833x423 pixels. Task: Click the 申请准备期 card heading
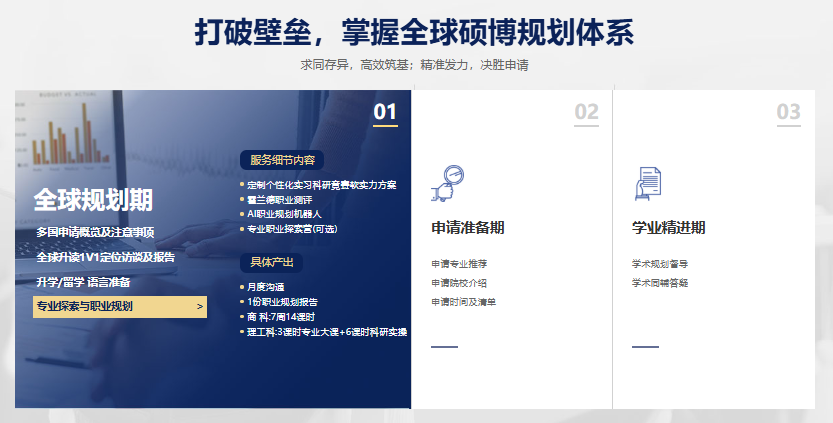[x=468, y=228]
